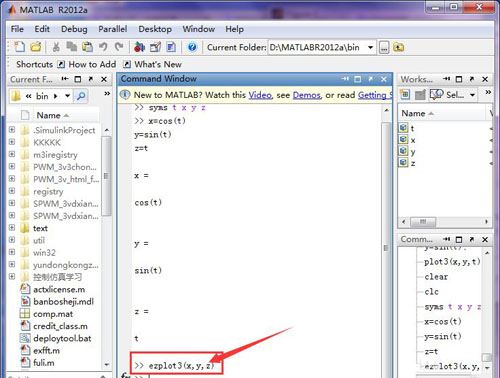This screenshot has height=378, width=500.
Task: Select variable t icon in Workspace
Action: [x=403, y=128]
